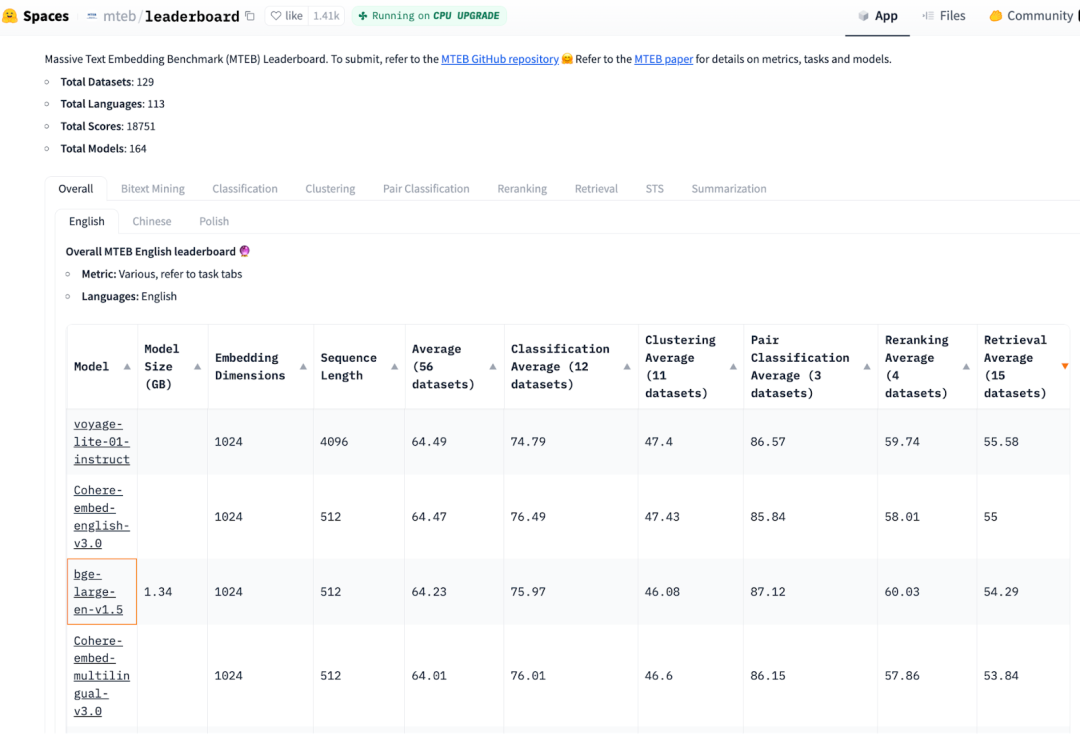Open the mteb organization page
The width and height of the screenshot is (1080, 734).
coord(119,16)
